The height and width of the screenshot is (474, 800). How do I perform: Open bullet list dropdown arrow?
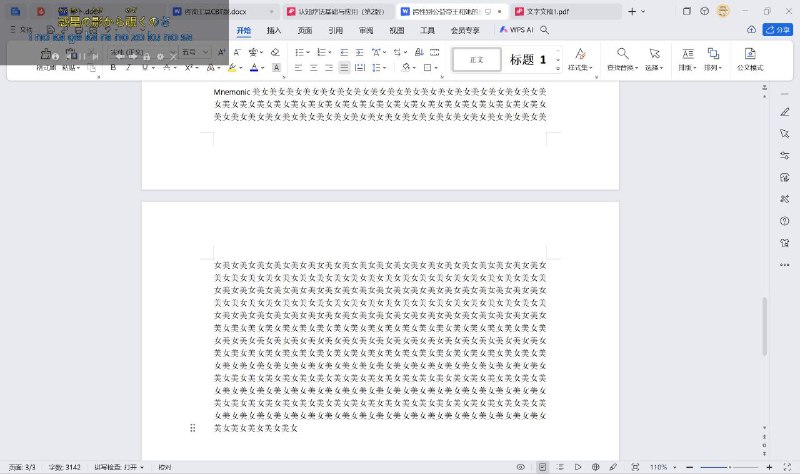click(x=308, y=52)
